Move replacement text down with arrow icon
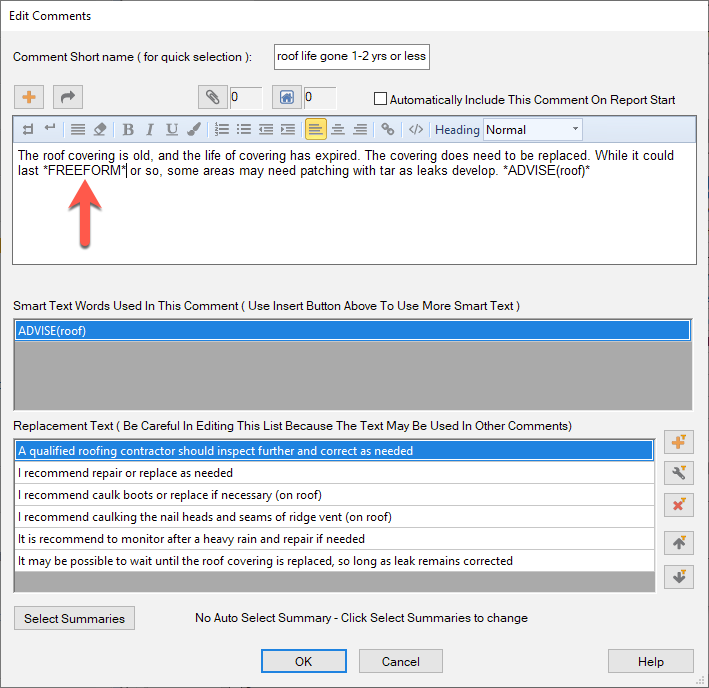Screen dimensions: 709x688 (679, 577)
